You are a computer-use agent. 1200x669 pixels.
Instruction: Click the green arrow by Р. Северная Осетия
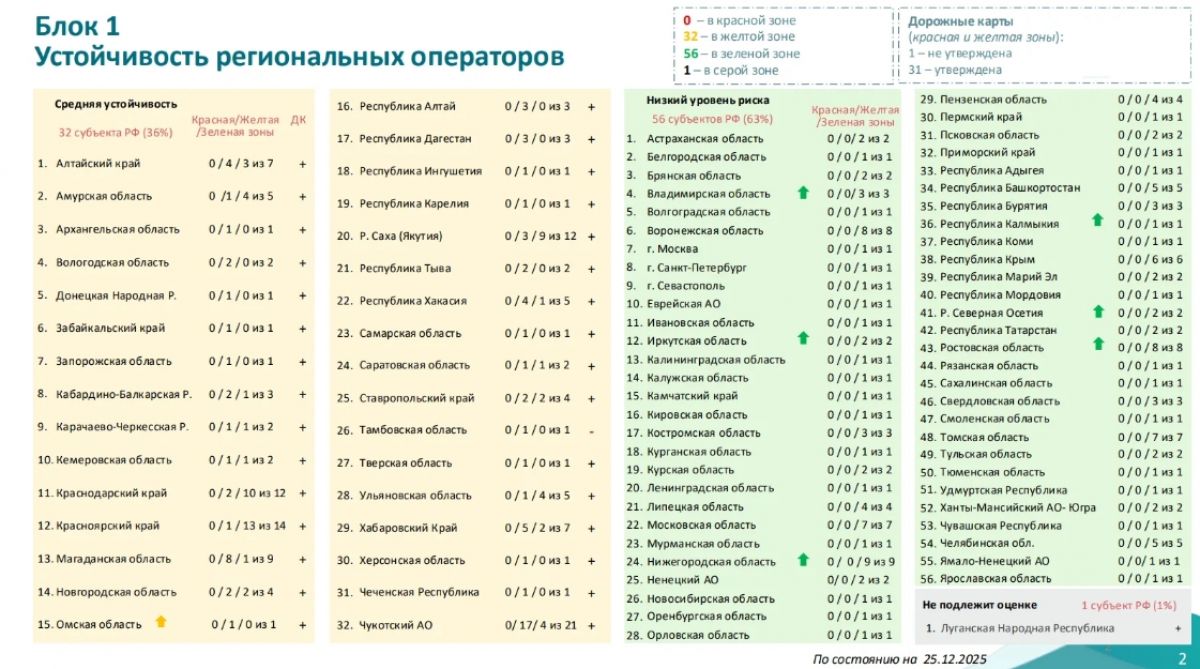coord(1098,311)
